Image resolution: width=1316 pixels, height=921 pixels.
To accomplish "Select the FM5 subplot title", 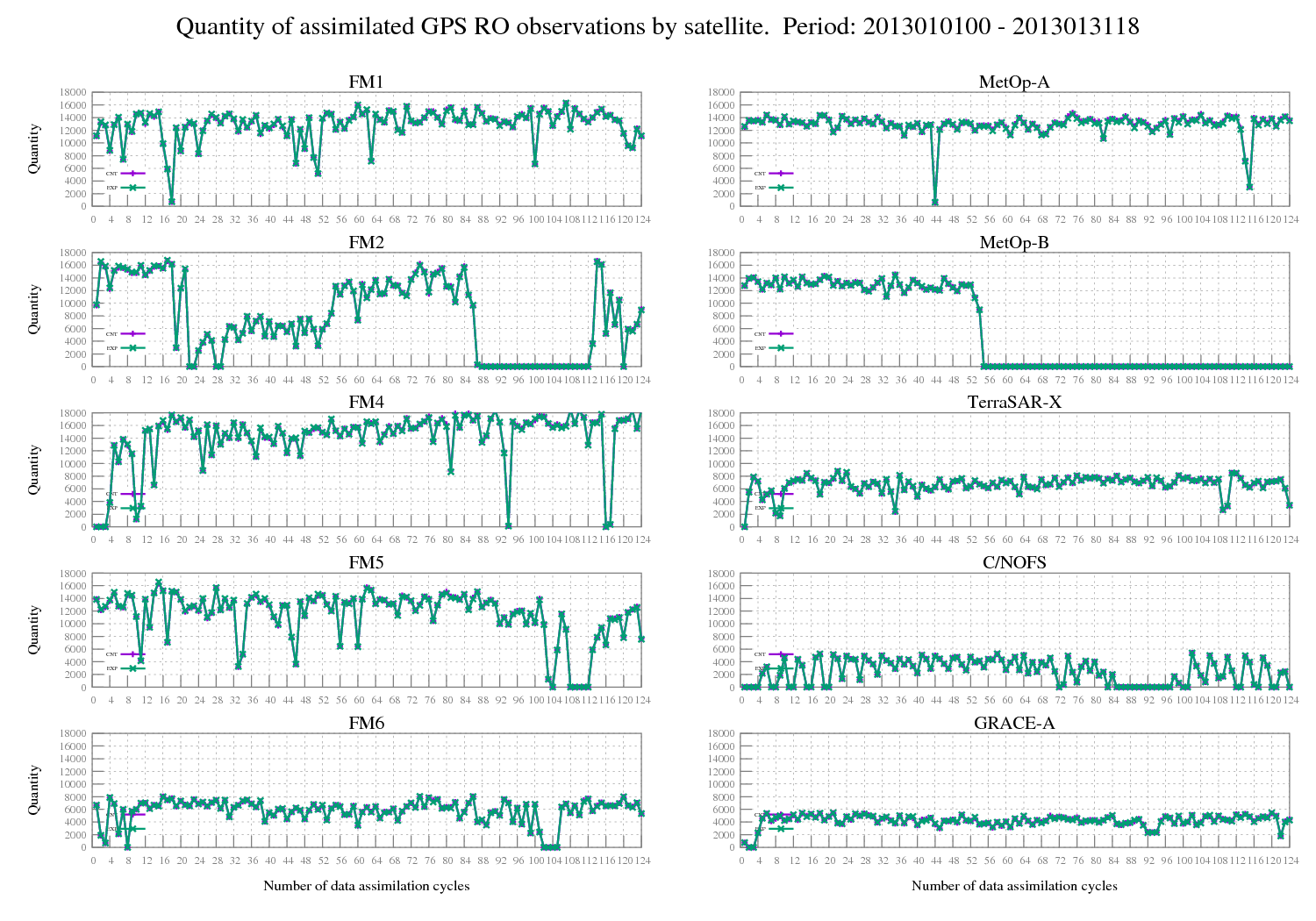I will 366,563.
